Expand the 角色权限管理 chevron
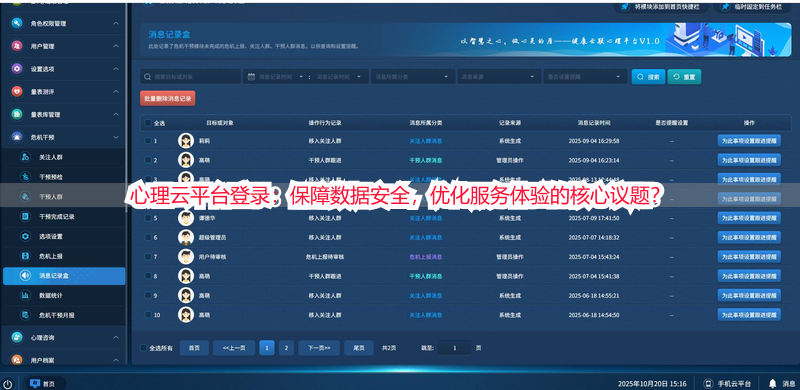The image size is (800, 390). [116, 23]
